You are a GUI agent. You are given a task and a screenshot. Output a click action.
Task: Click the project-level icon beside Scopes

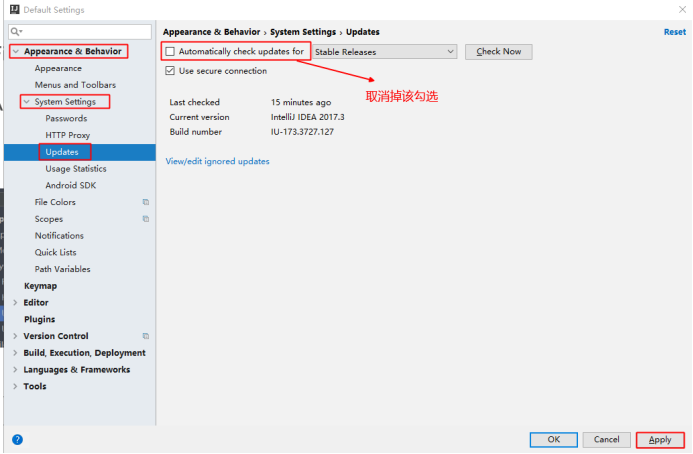click(145, 219)
